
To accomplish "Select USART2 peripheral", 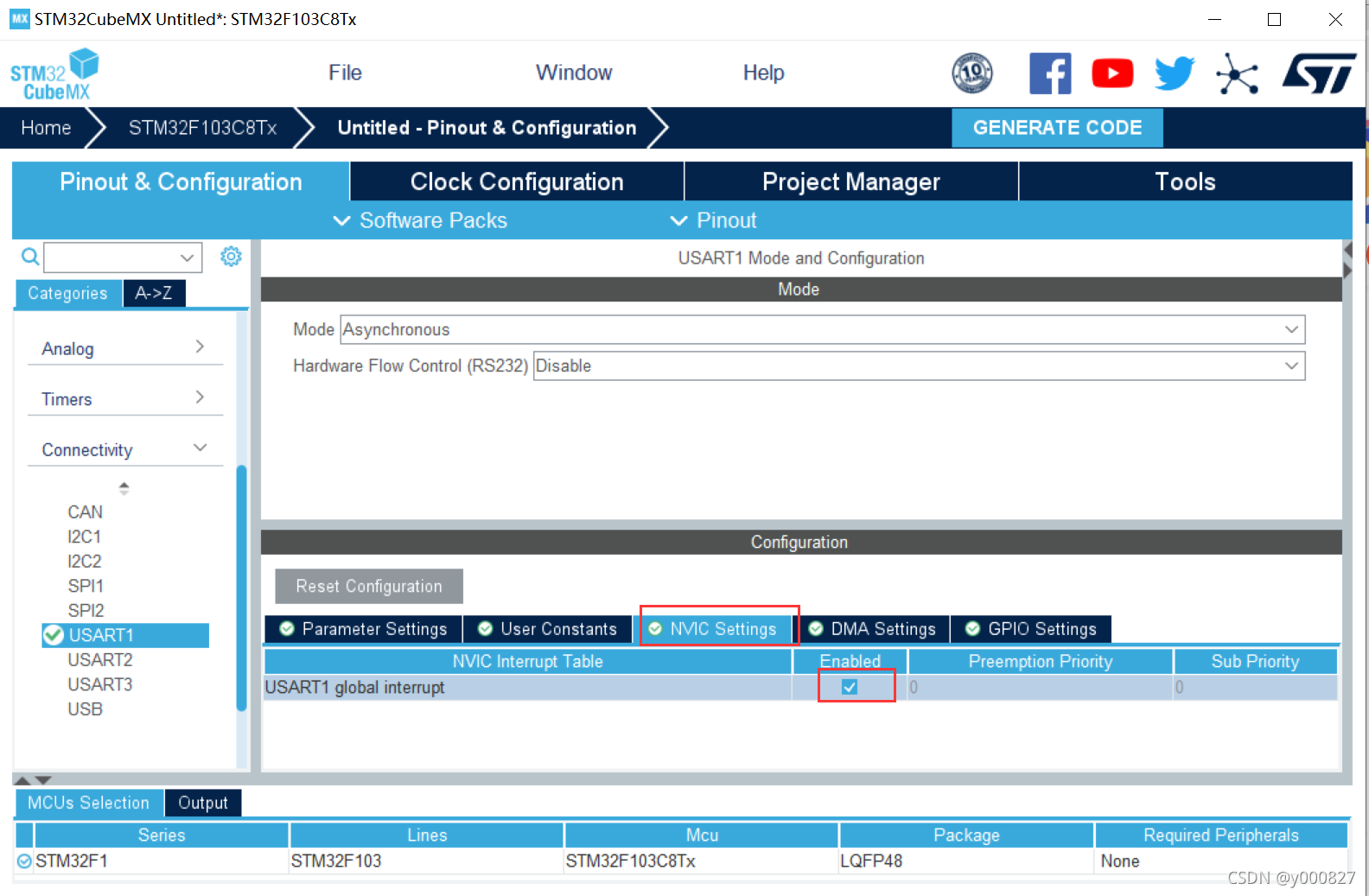I will click(x=100, y=659).
